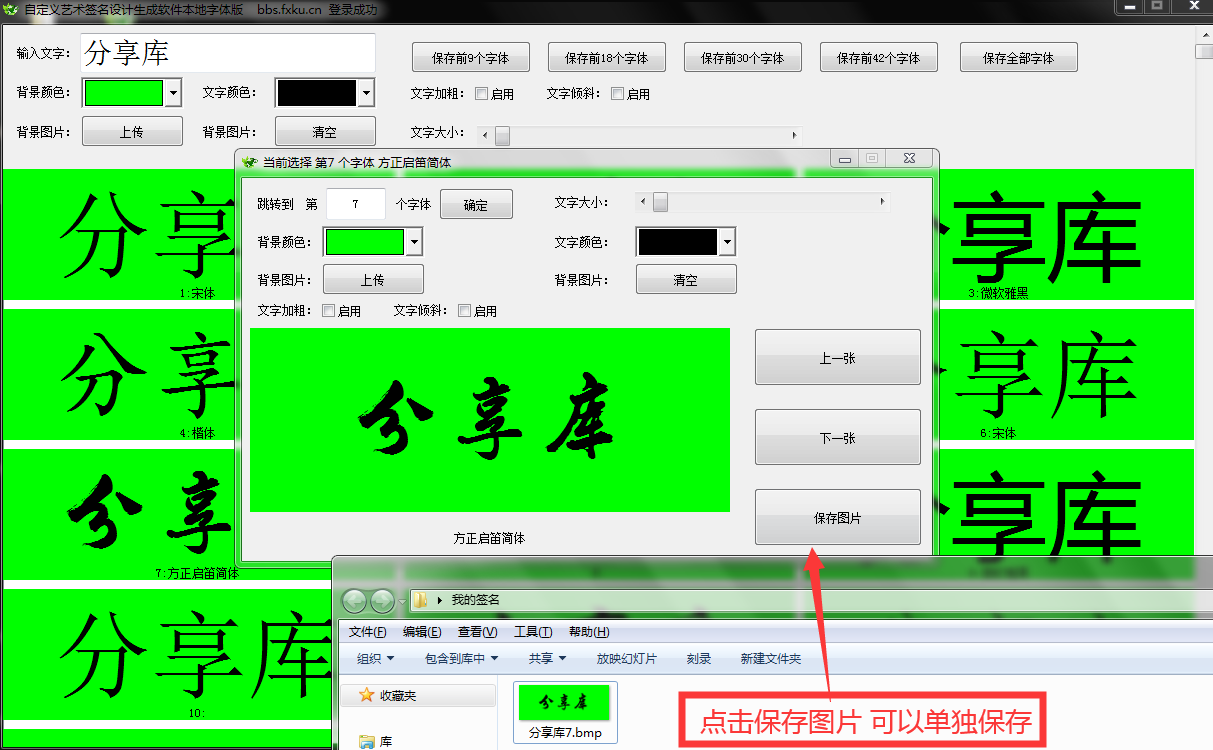
Task: Click the dialog text size slider thumb
Action: coord(660,202)
